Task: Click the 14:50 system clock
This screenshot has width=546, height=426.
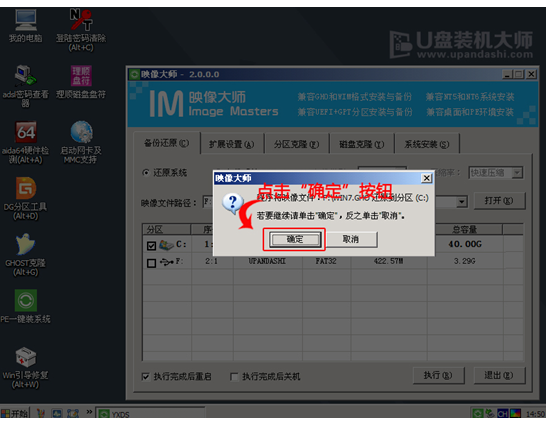Action: (535, 414)
